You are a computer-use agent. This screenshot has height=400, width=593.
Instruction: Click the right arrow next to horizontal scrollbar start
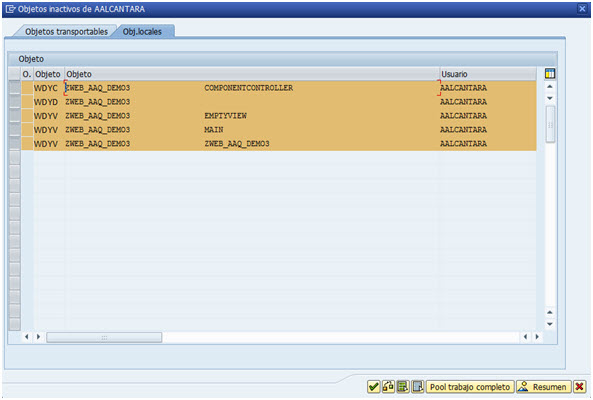38,336
